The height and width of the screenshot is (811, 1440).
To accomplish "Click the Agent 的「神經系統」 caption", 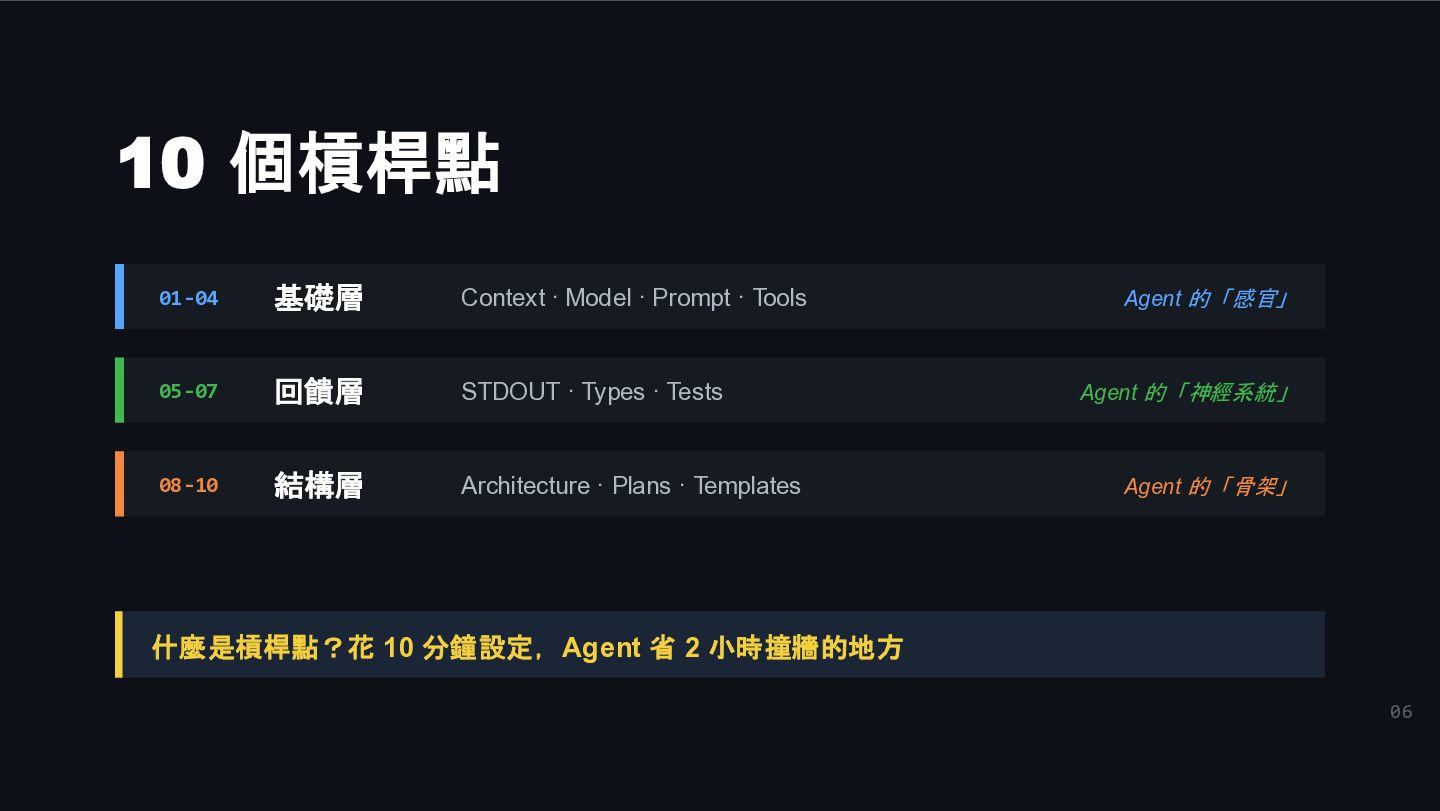I will pos(1184,392).
